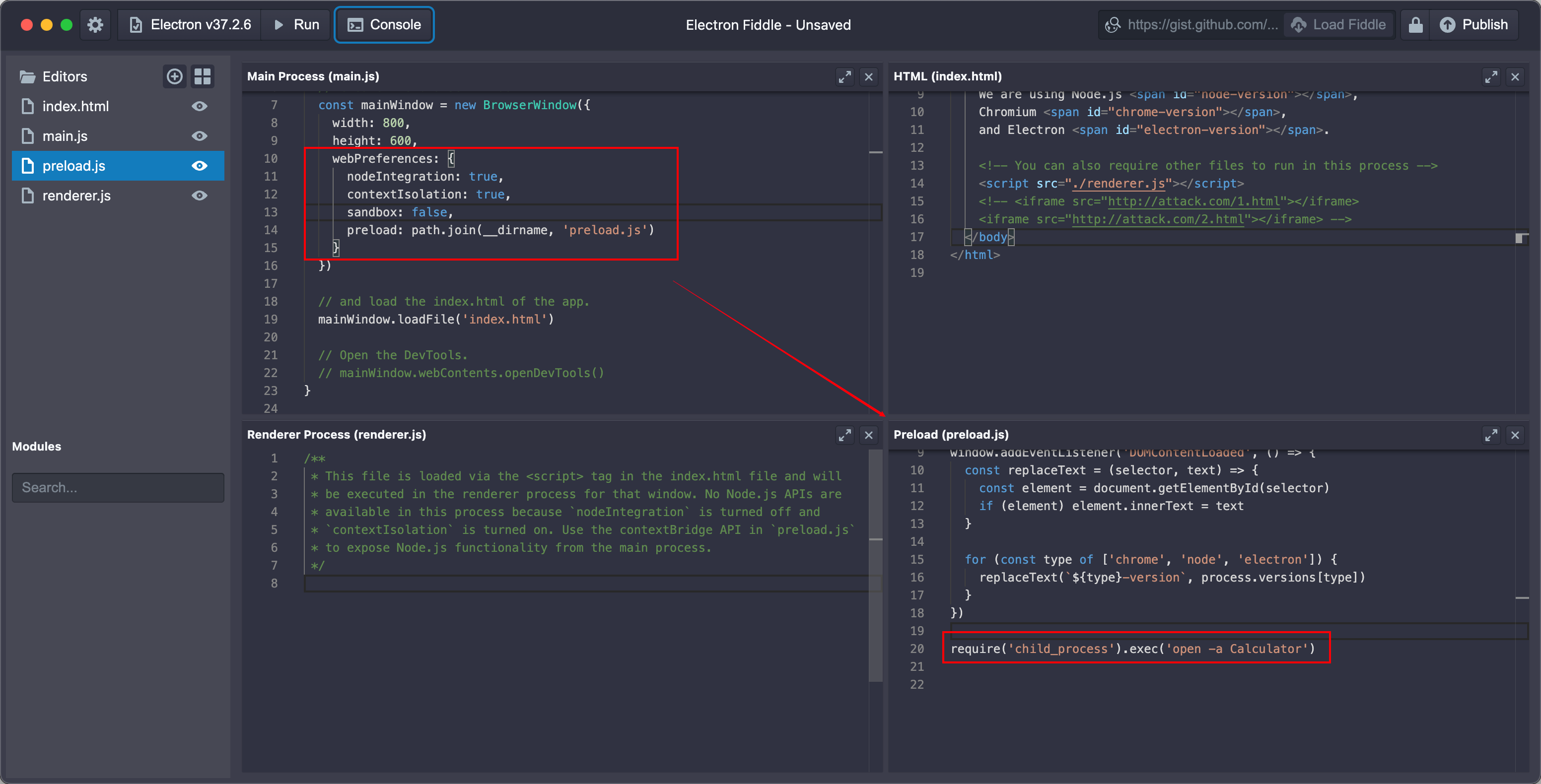Open the settings gear icon
Image resolution: width=1541 pixels, height=784 pixels.
pos(95,24)
